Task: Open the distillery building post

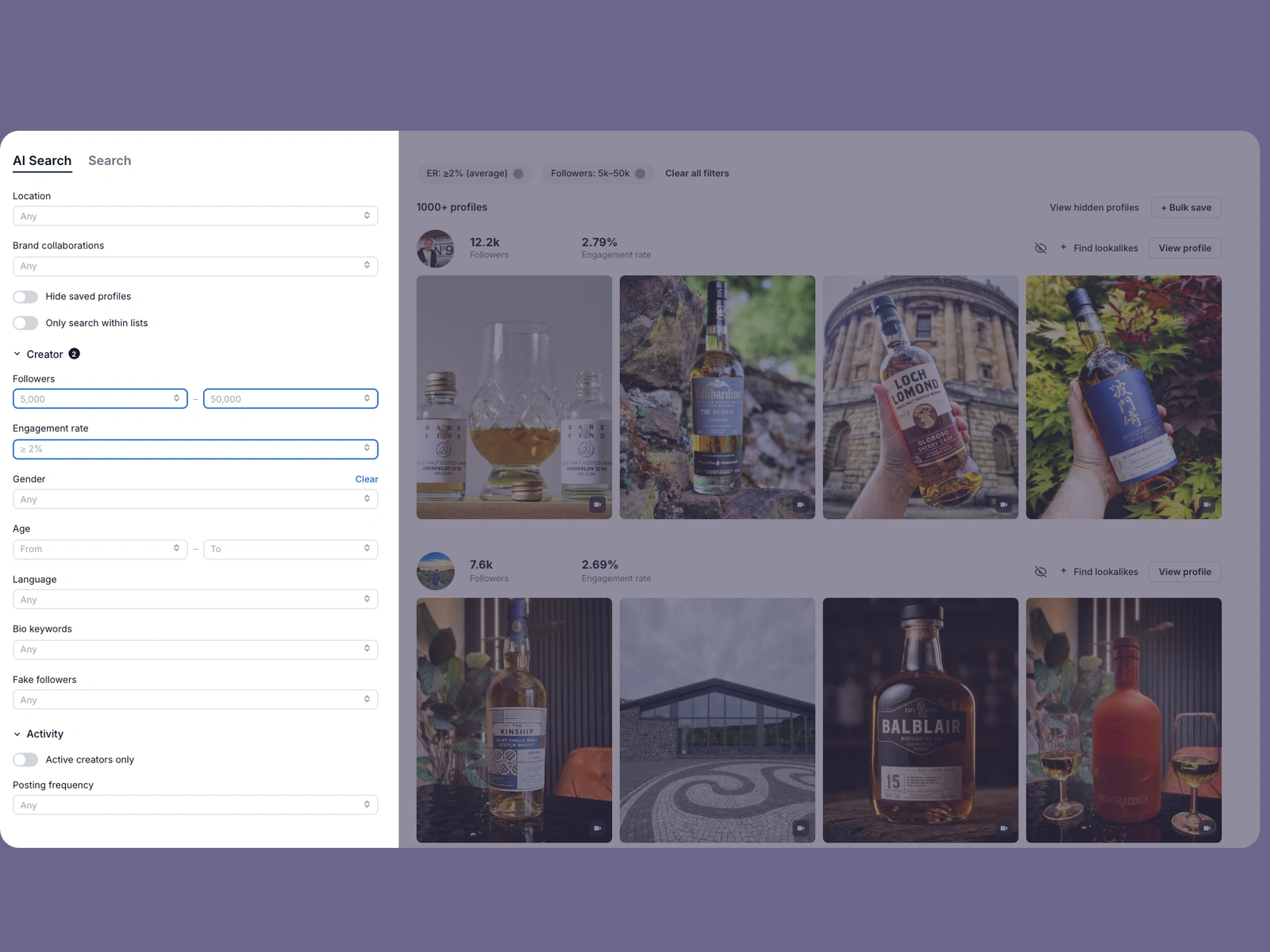Action: 718,720
